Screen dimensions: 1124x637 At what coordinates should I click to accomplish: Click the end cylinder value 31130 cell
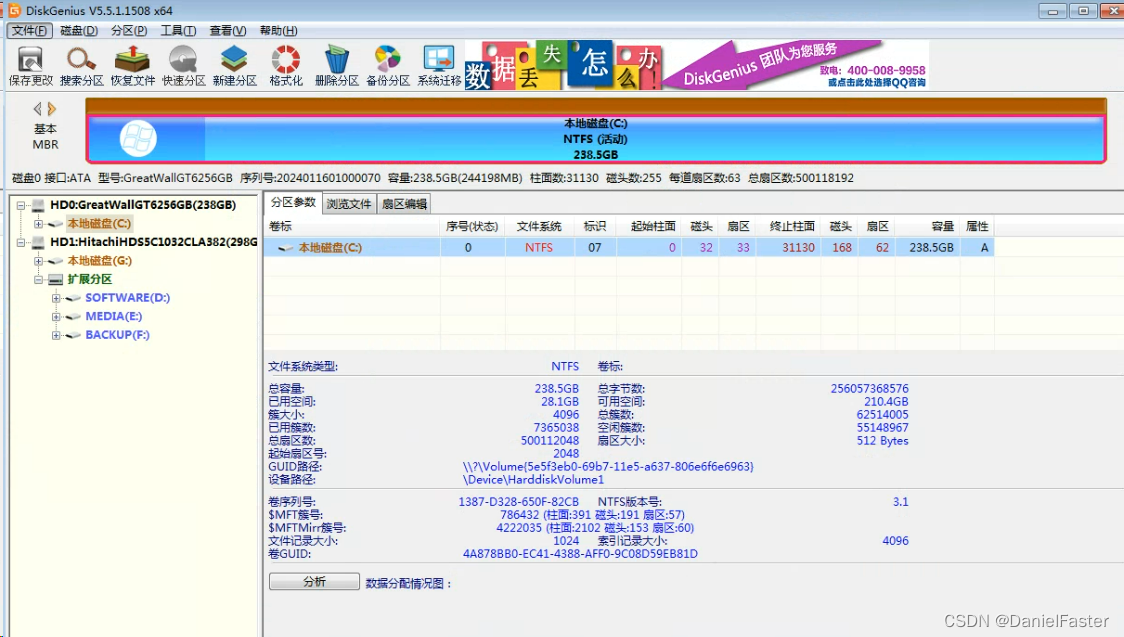click(x=791, y=248)
